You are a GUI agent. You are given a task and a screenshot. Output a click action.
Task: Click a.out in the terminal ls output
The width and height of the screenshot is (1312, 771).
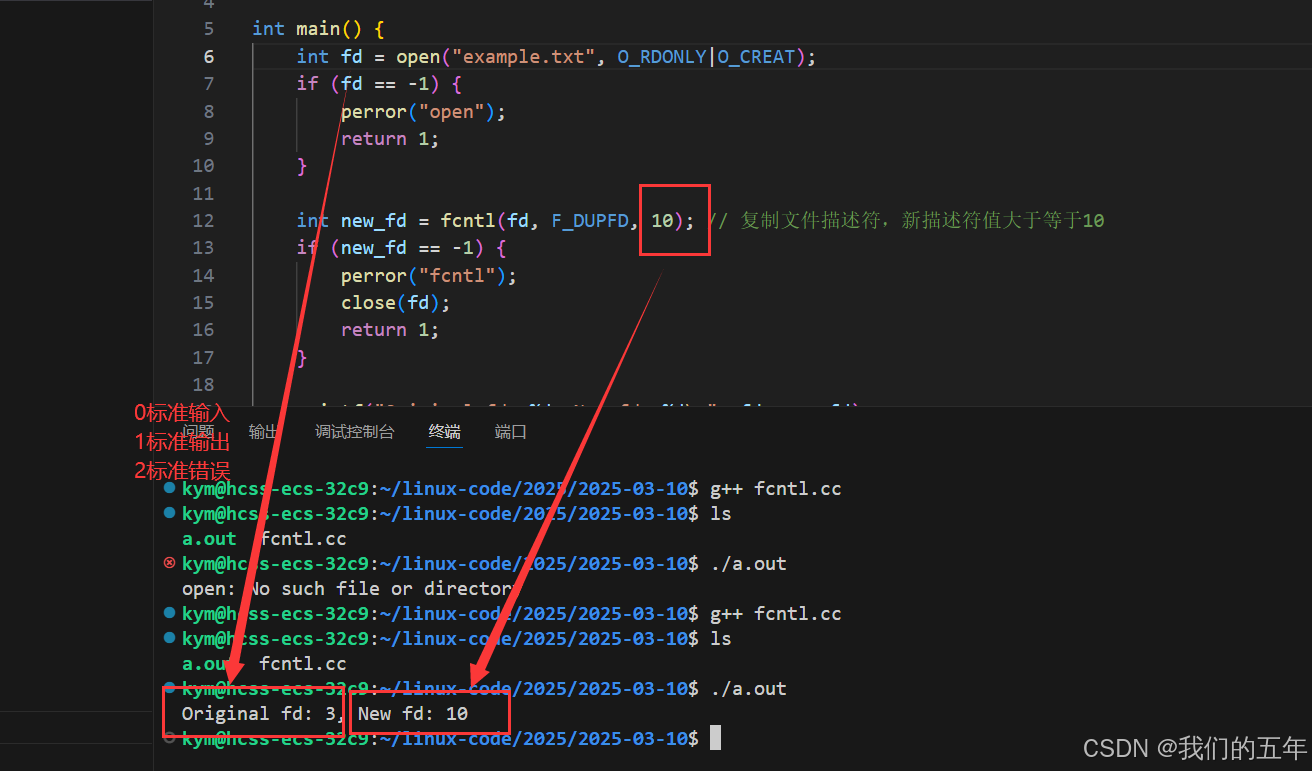[209, 538]
